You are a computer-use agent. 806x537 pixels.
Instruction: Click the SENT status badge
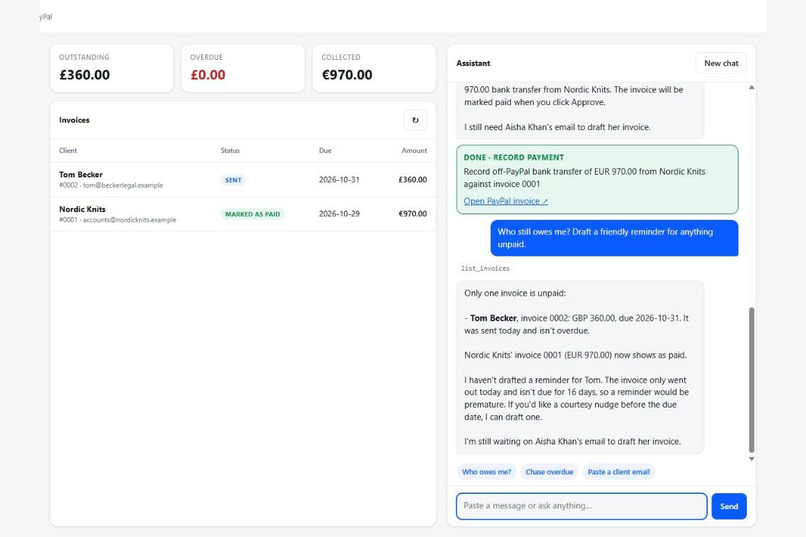point(233,180)
